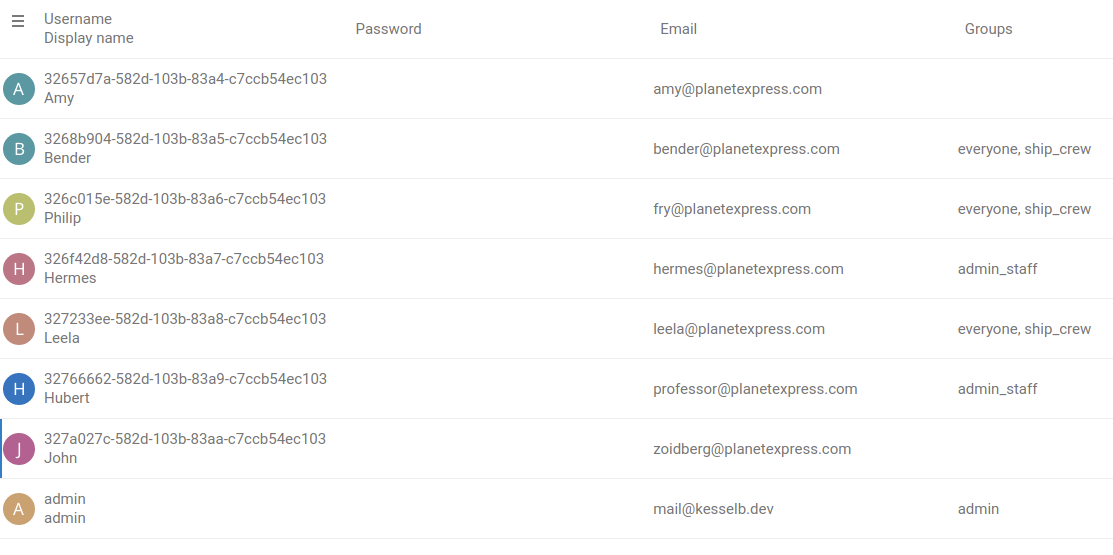This screenshot has height=555, width=1113.
Task: Click Leela's L avatar icon
Action: coord(18,329)
